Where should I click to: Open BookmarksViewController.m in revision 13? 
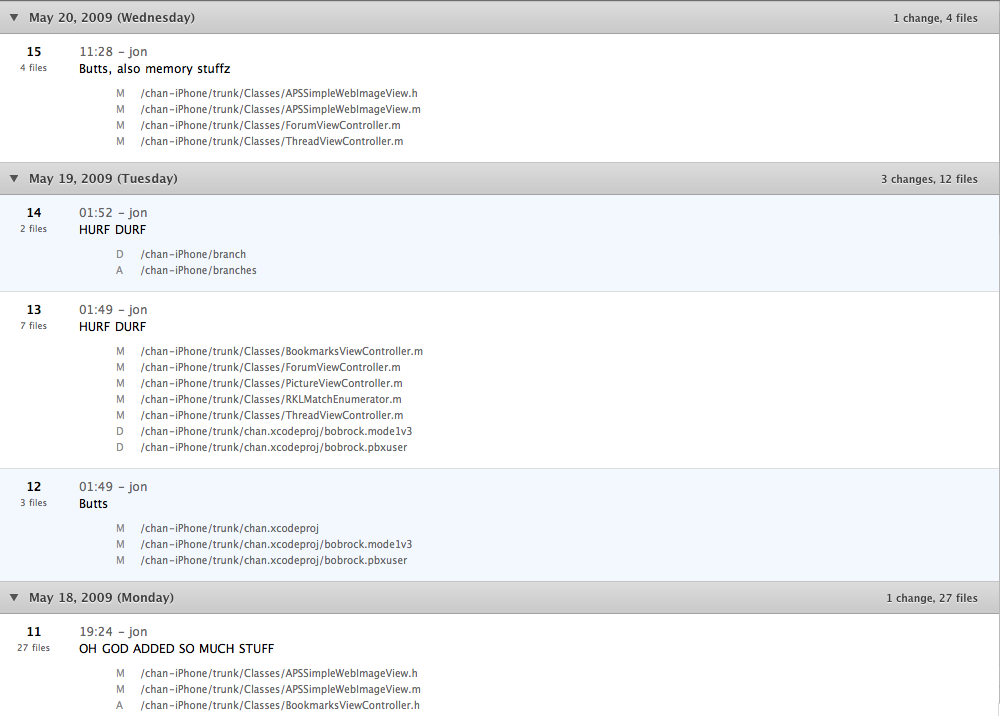pyautogui.click(x=281, y=352)
